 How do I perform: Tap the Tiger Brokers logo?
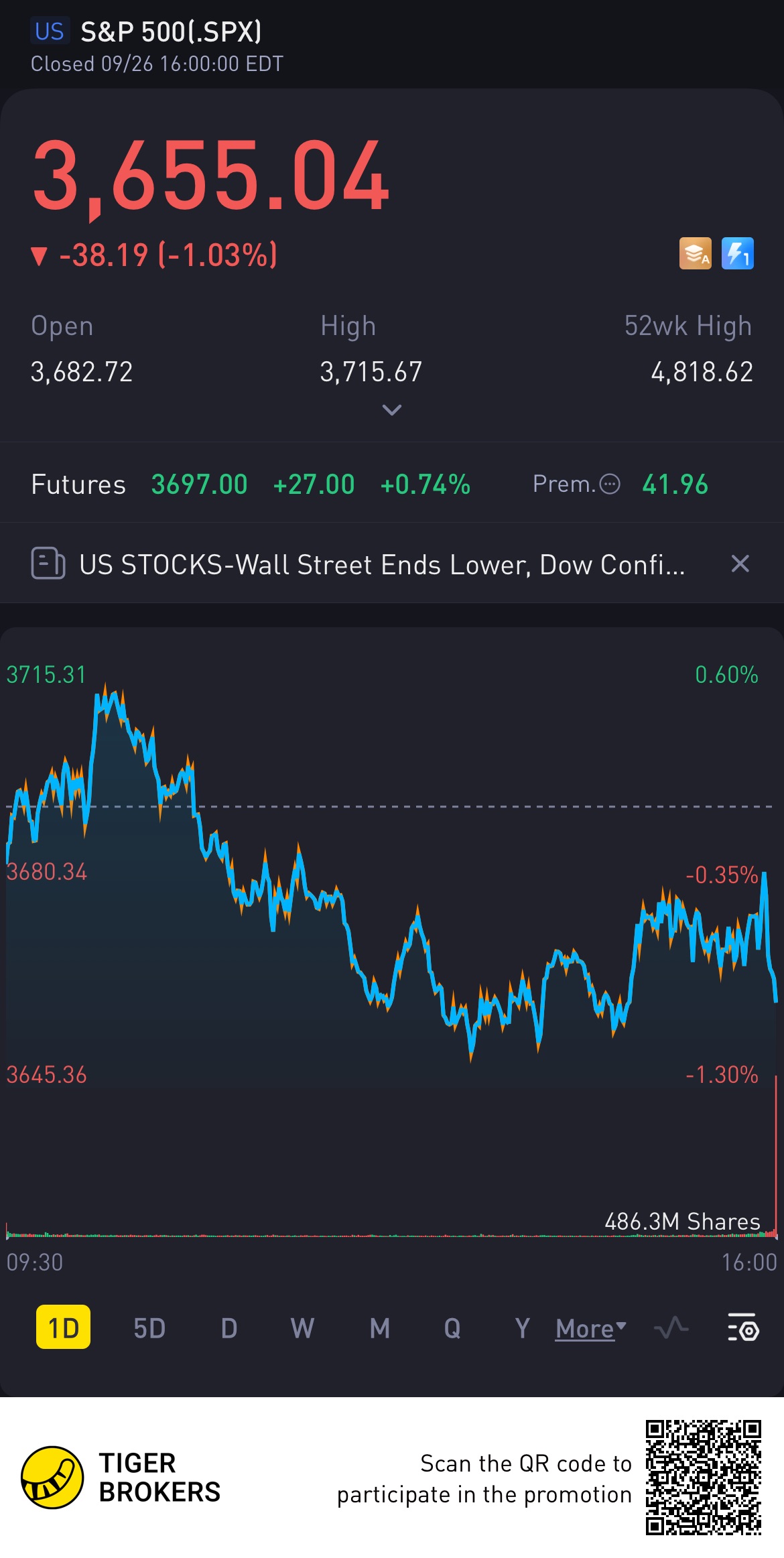click(x=52, y=1477)
